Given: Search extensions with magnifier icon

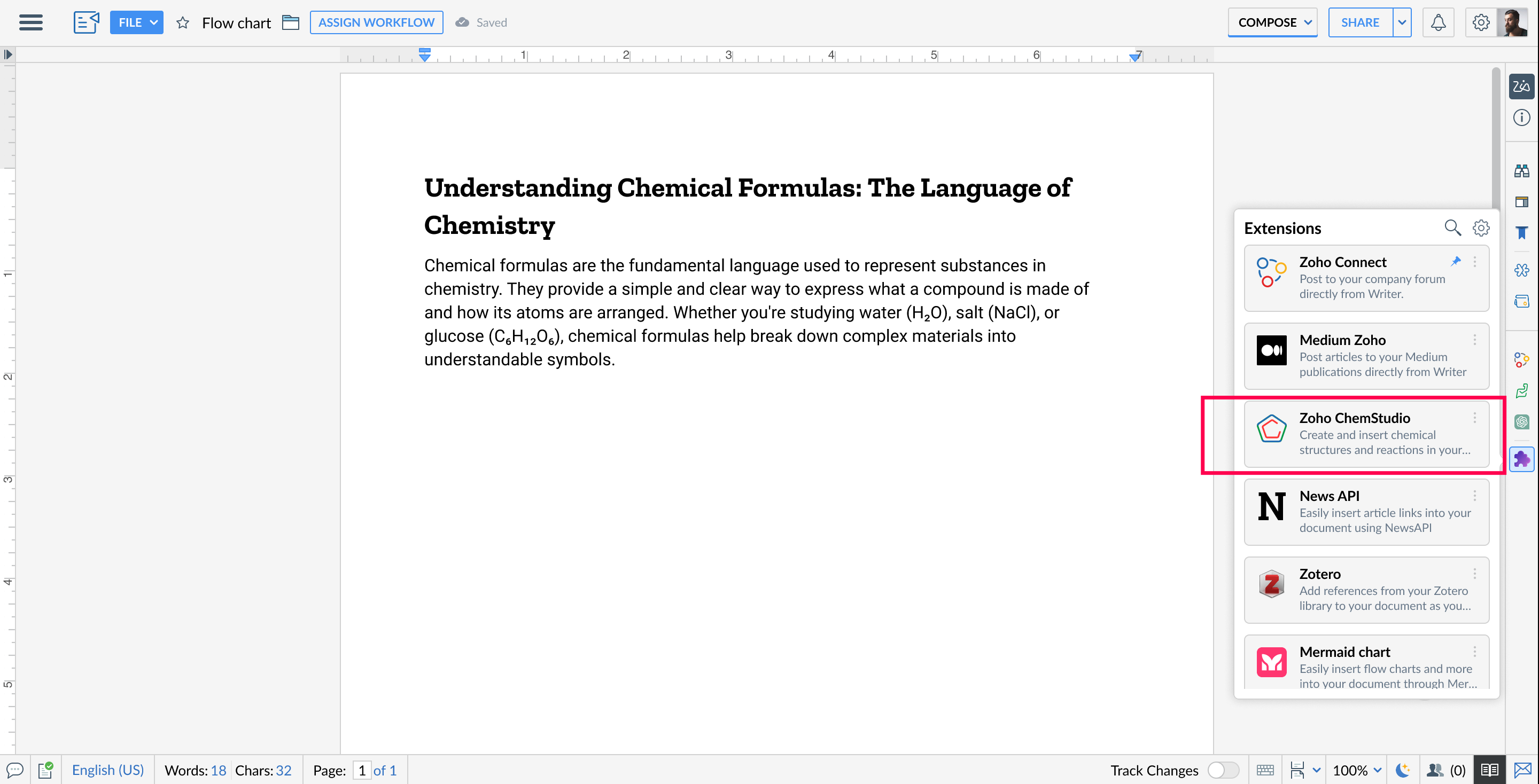Looking at the screenshot, I should click(x=1452, y=228).
